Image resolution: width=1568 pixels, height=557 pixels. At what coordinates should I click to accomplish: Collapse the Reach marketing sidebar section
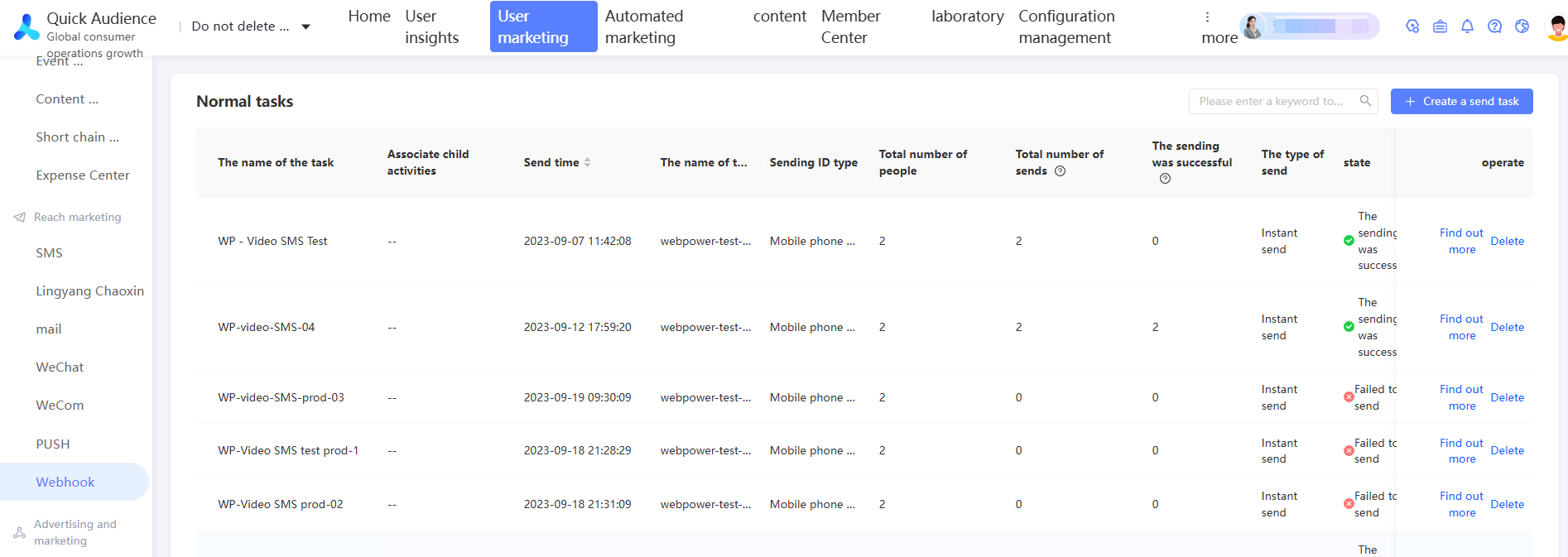[x=78, y=217]
